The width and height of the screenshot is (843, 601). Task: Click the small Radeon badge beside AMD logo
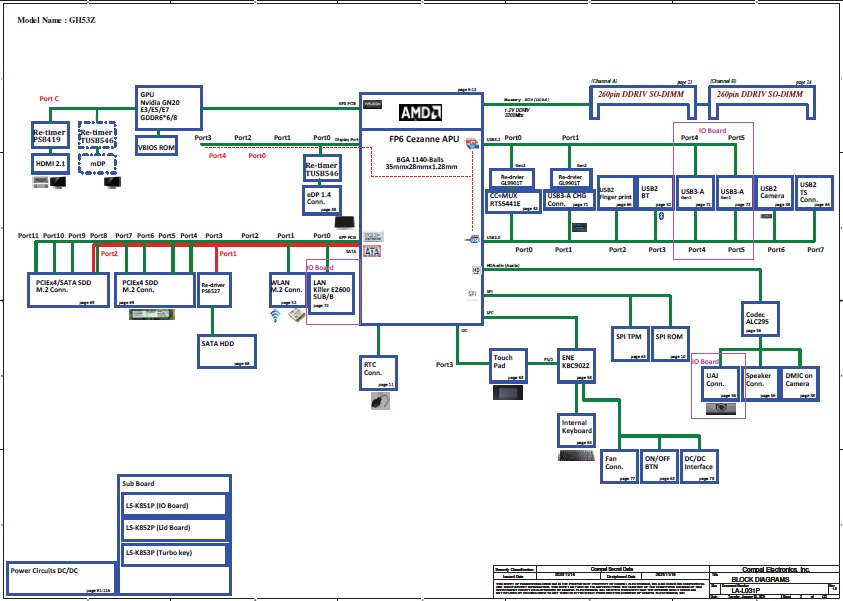click(373, 104)
